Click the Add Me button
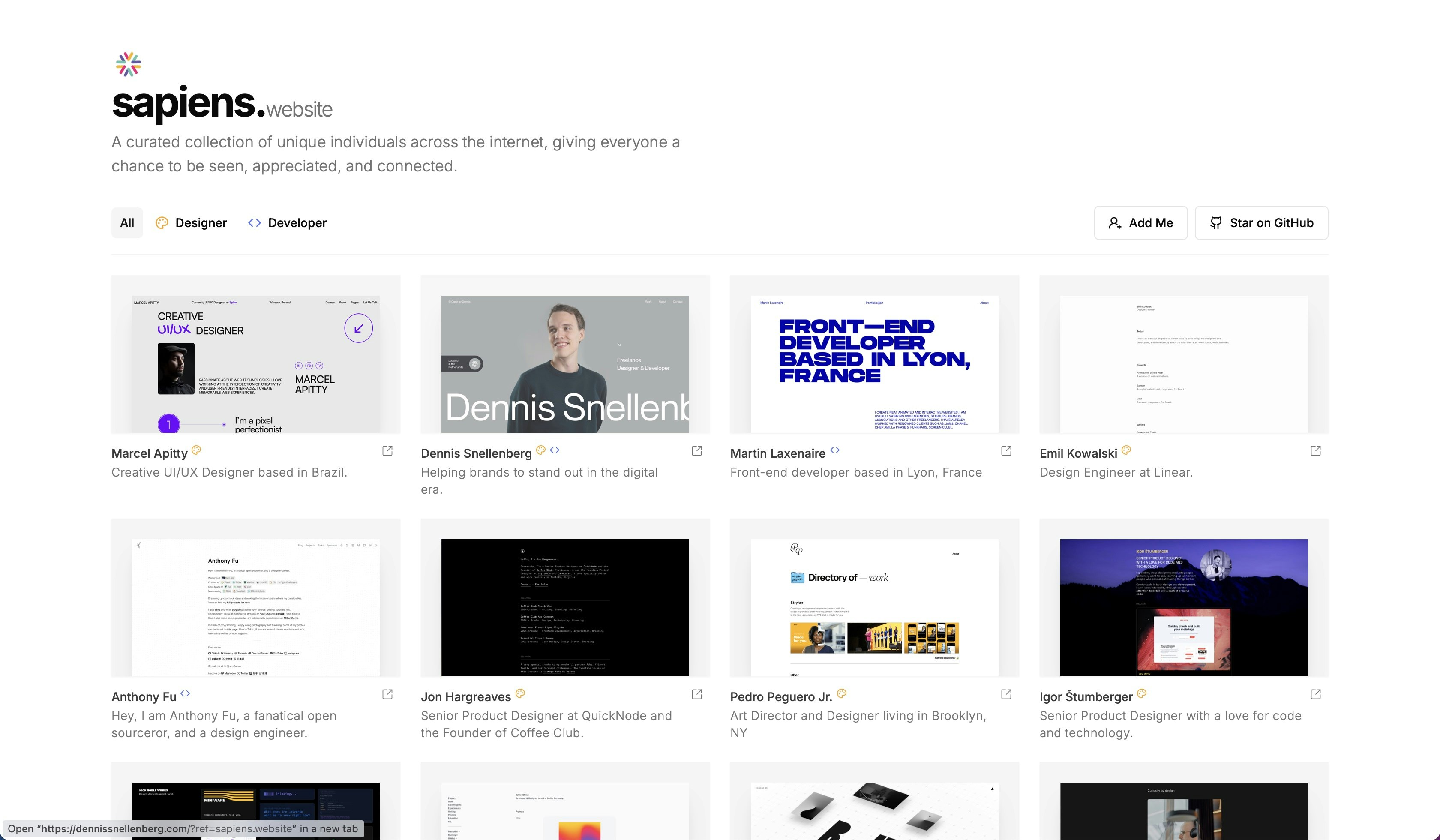The image size is (1440, 840). click(1140, 223)
